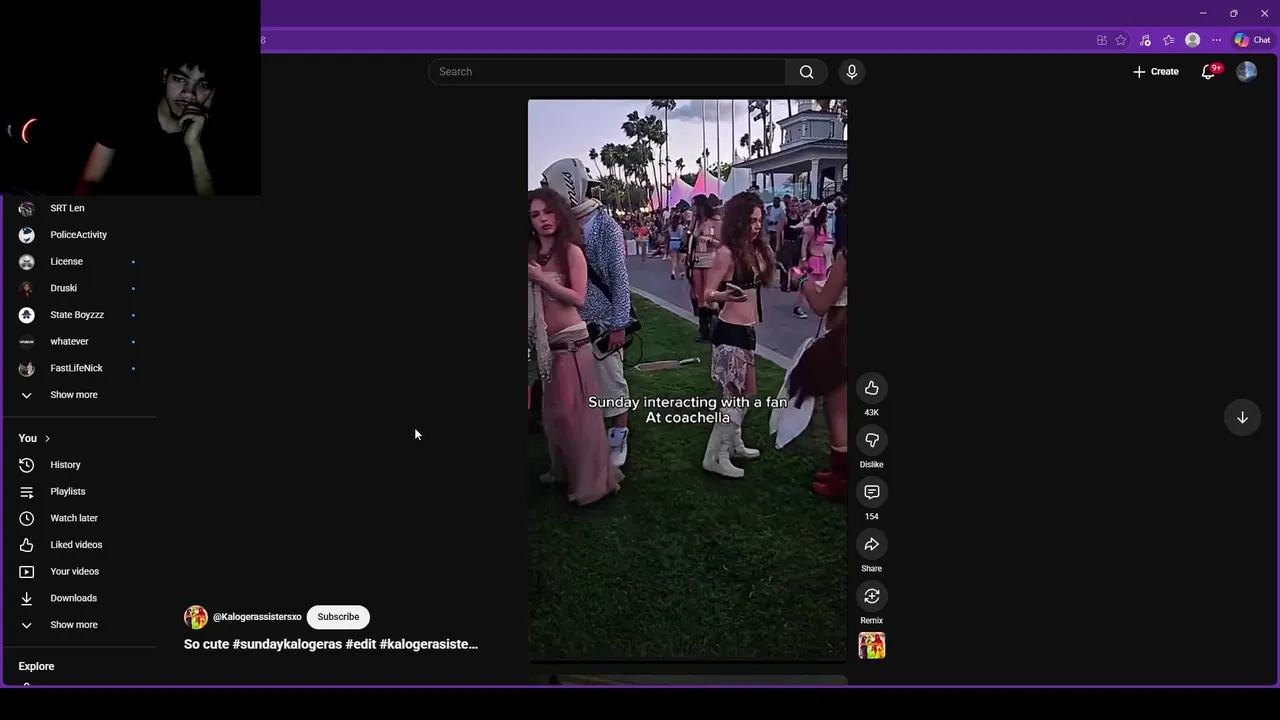Open the Kalogerassistersxo channel avatar
1280x720 pixels.
(195, 617)
